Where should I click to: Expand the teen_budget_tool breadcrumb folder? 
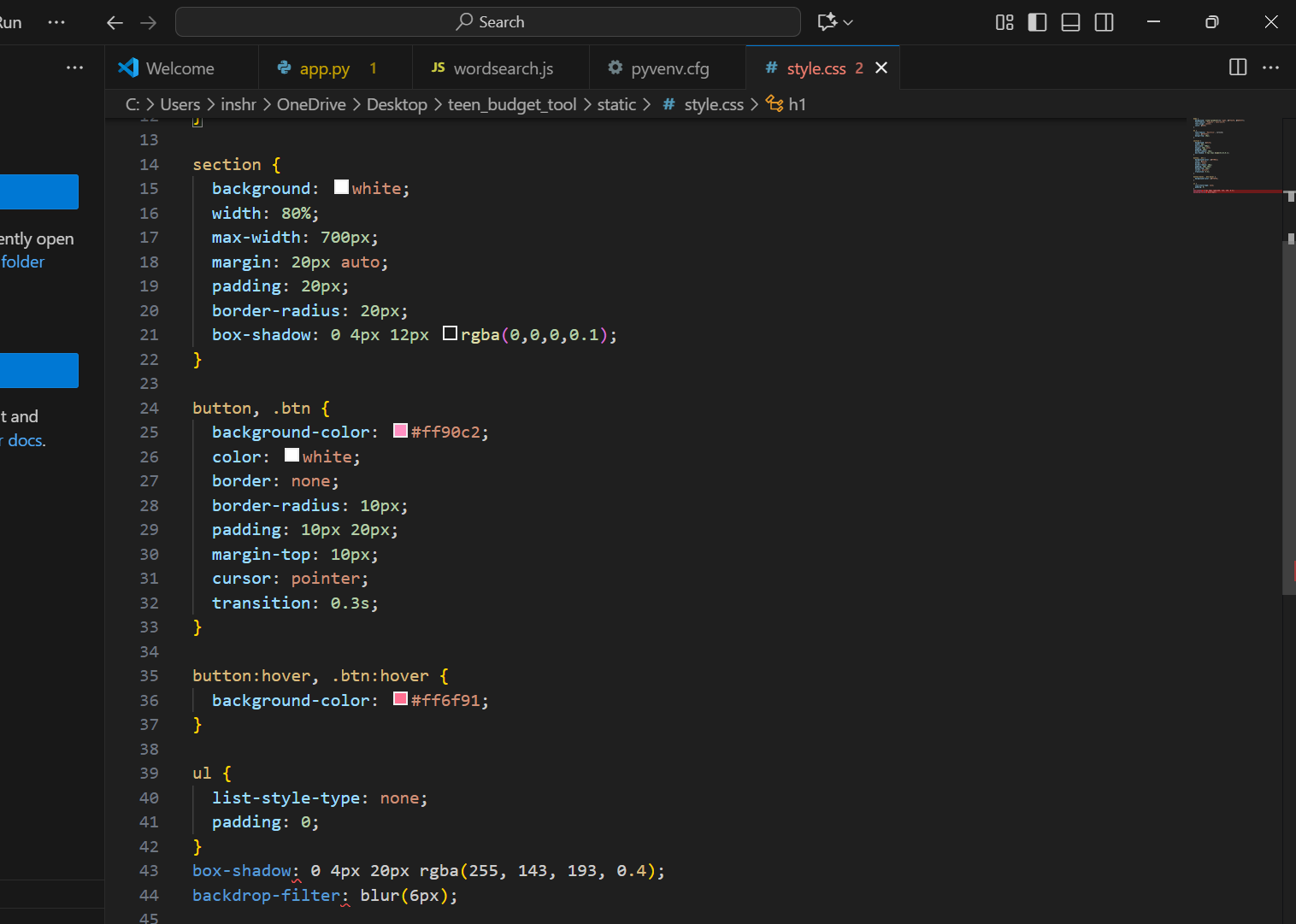[511, 104]
